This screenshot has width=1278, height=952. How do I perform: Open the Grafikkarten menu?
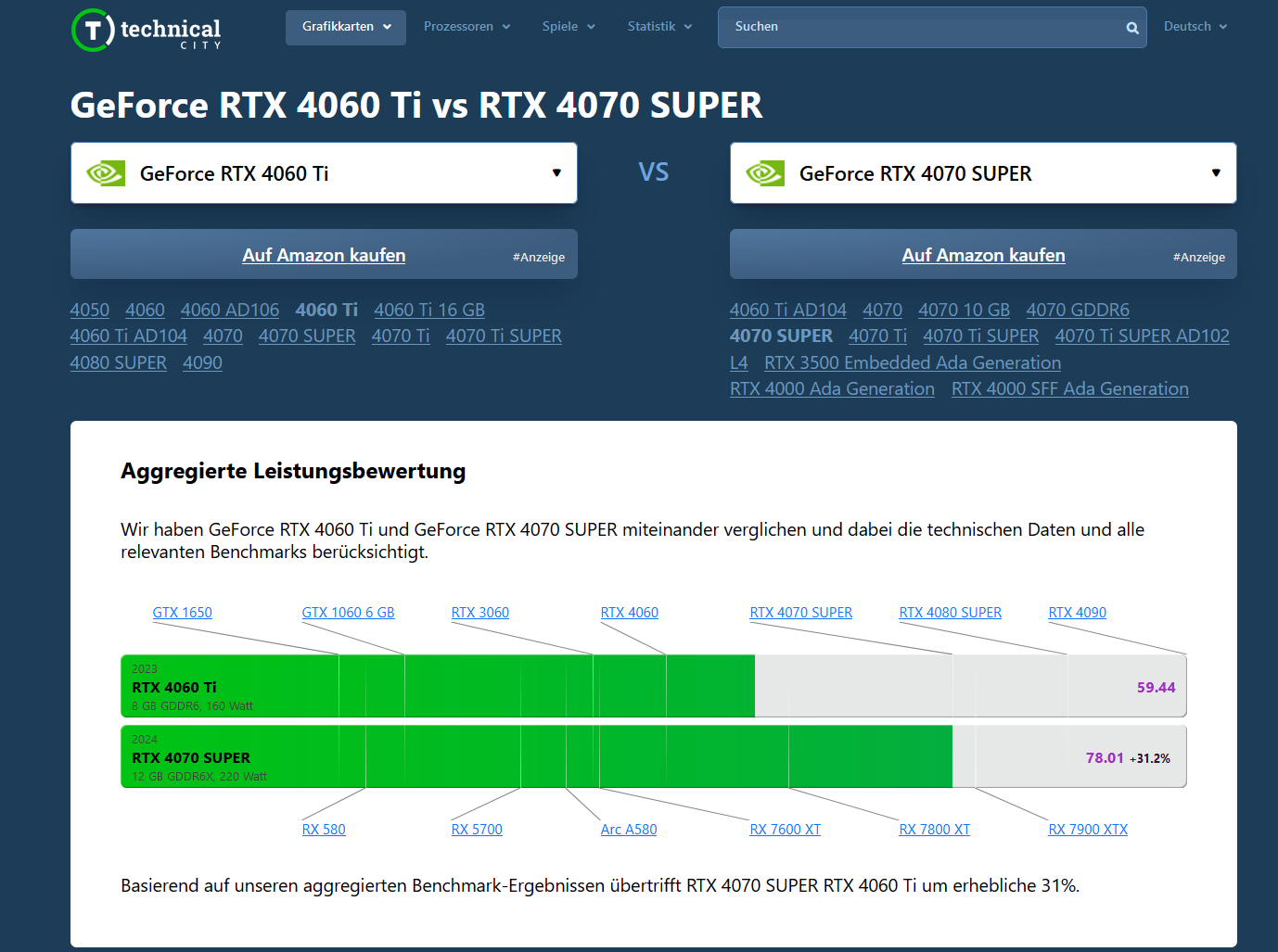point(346,27)
